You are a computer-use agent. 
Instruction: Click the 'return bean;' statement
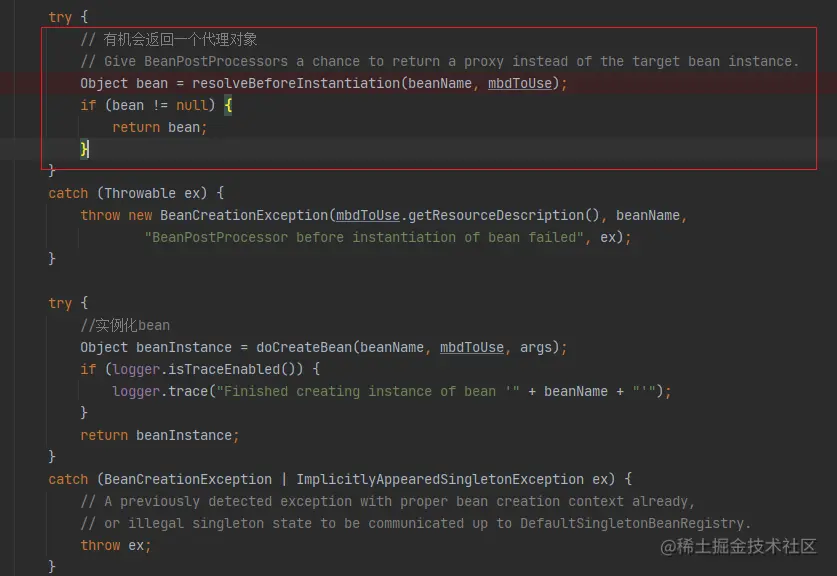(160, 128)
